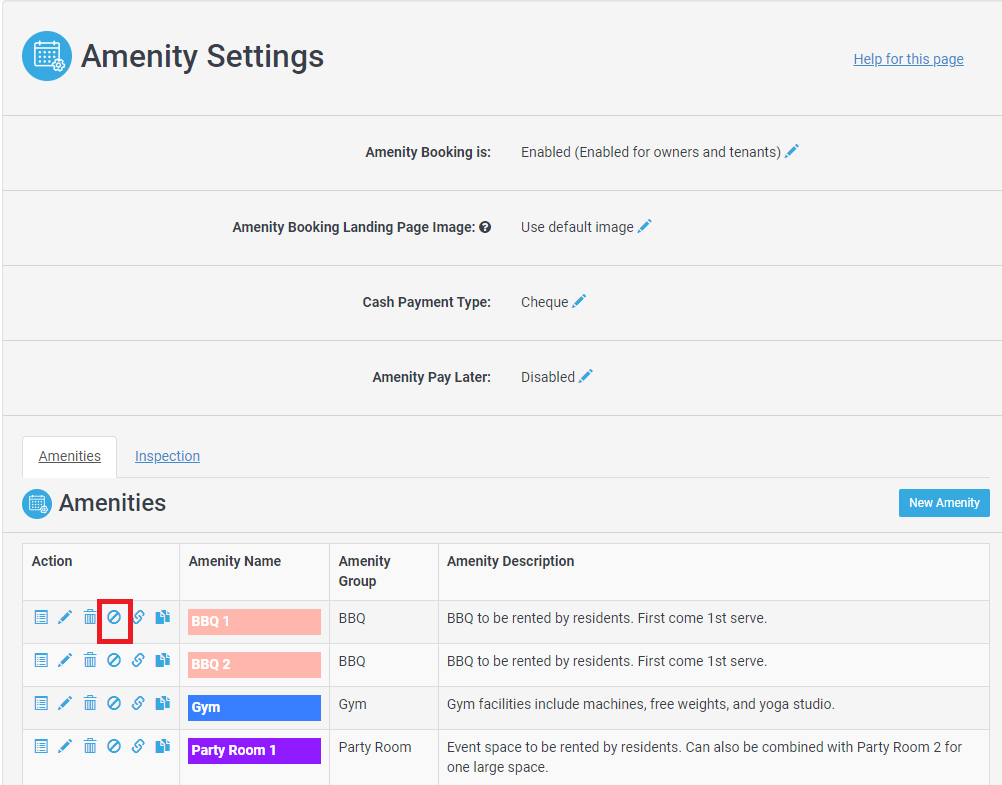Delete Gym using trash icon
Viewport: 1002px width, 785px height.
click(90, 704)
